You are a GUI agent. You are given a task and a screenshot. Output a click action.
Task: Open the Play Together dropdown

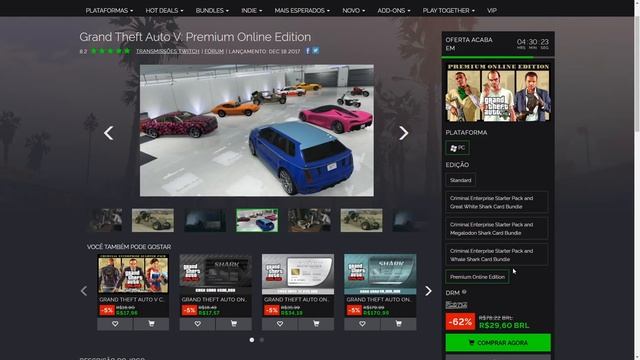coord(449,10)
